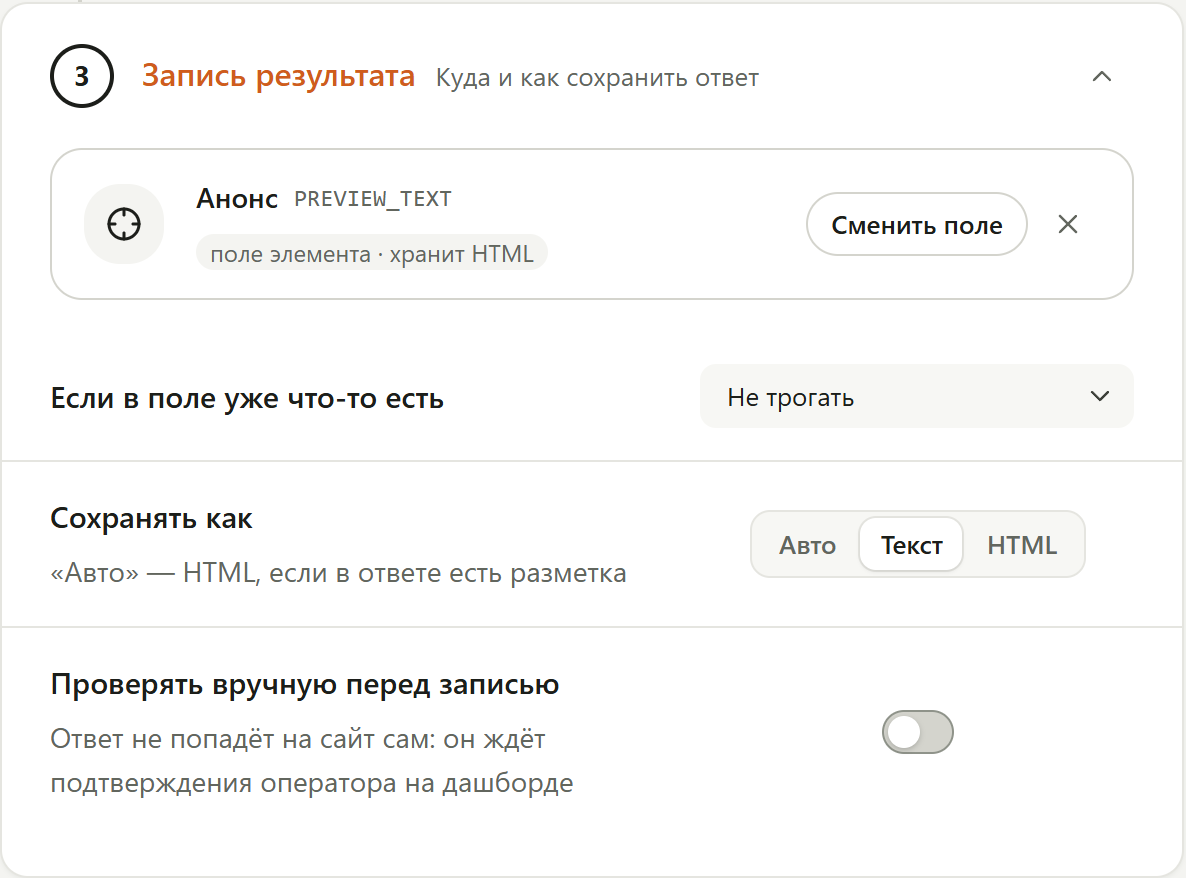
Task: Select the 'Текст' save format option
Action: click(x=911, y=545)
